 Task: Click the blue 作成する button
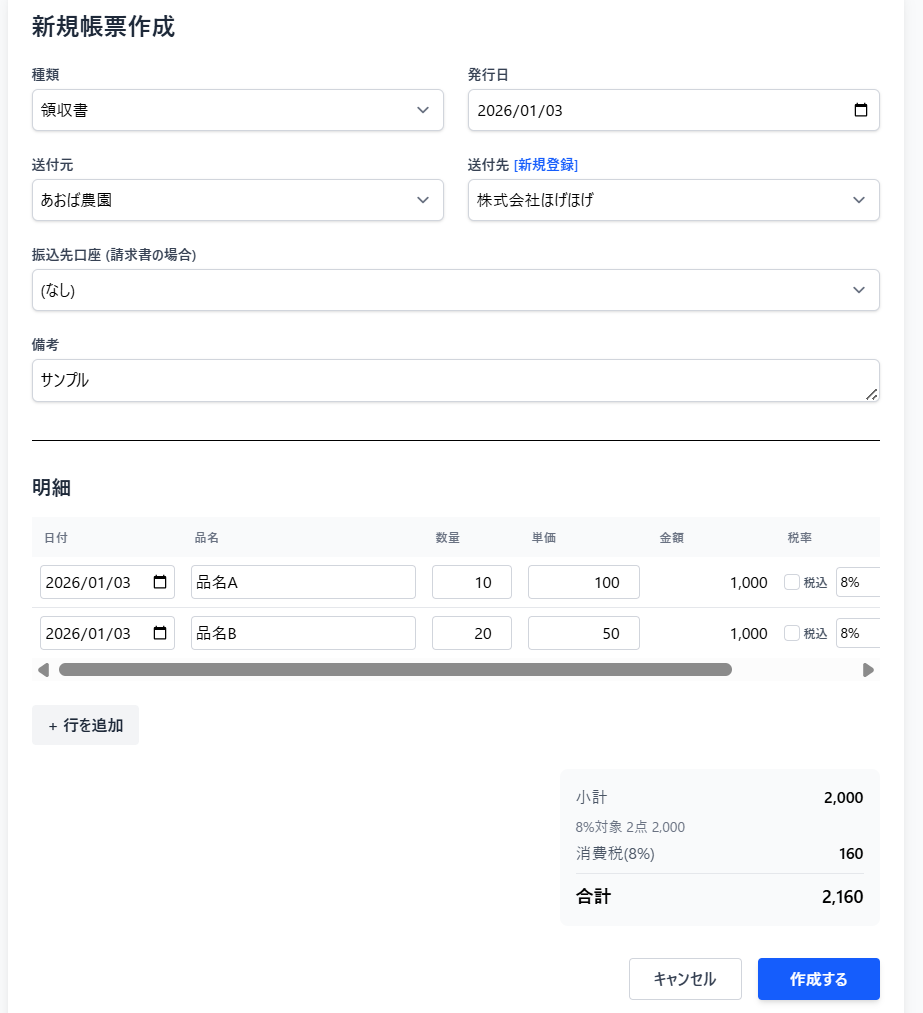[x=819, y=978]
